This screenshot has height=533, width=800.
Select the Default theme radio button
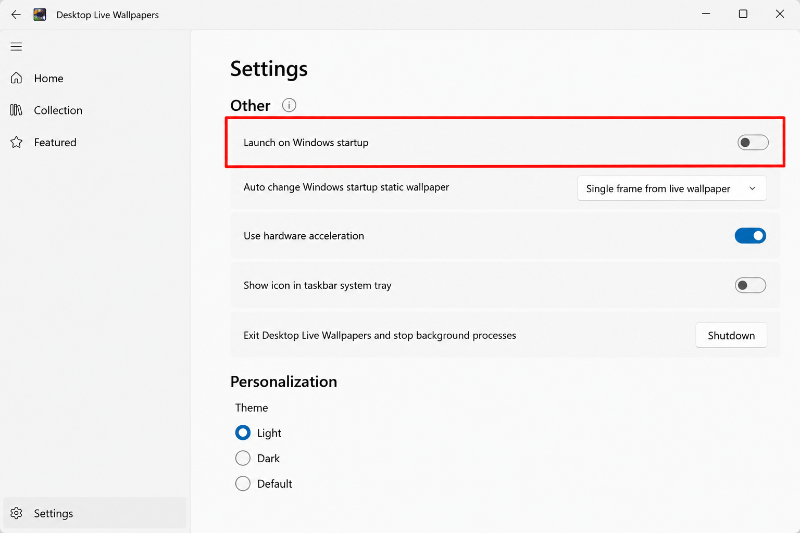click(243, 484)
